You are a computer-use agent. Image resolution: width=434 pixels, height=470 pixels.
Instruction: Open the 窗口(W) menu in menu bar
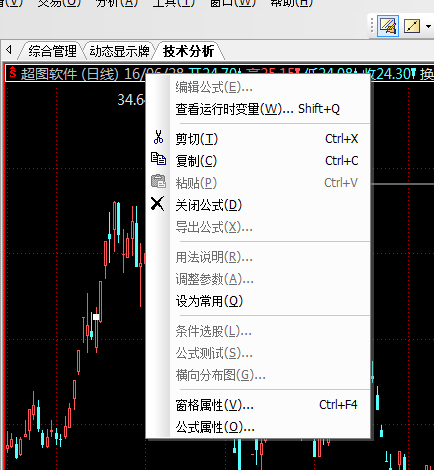232,3
